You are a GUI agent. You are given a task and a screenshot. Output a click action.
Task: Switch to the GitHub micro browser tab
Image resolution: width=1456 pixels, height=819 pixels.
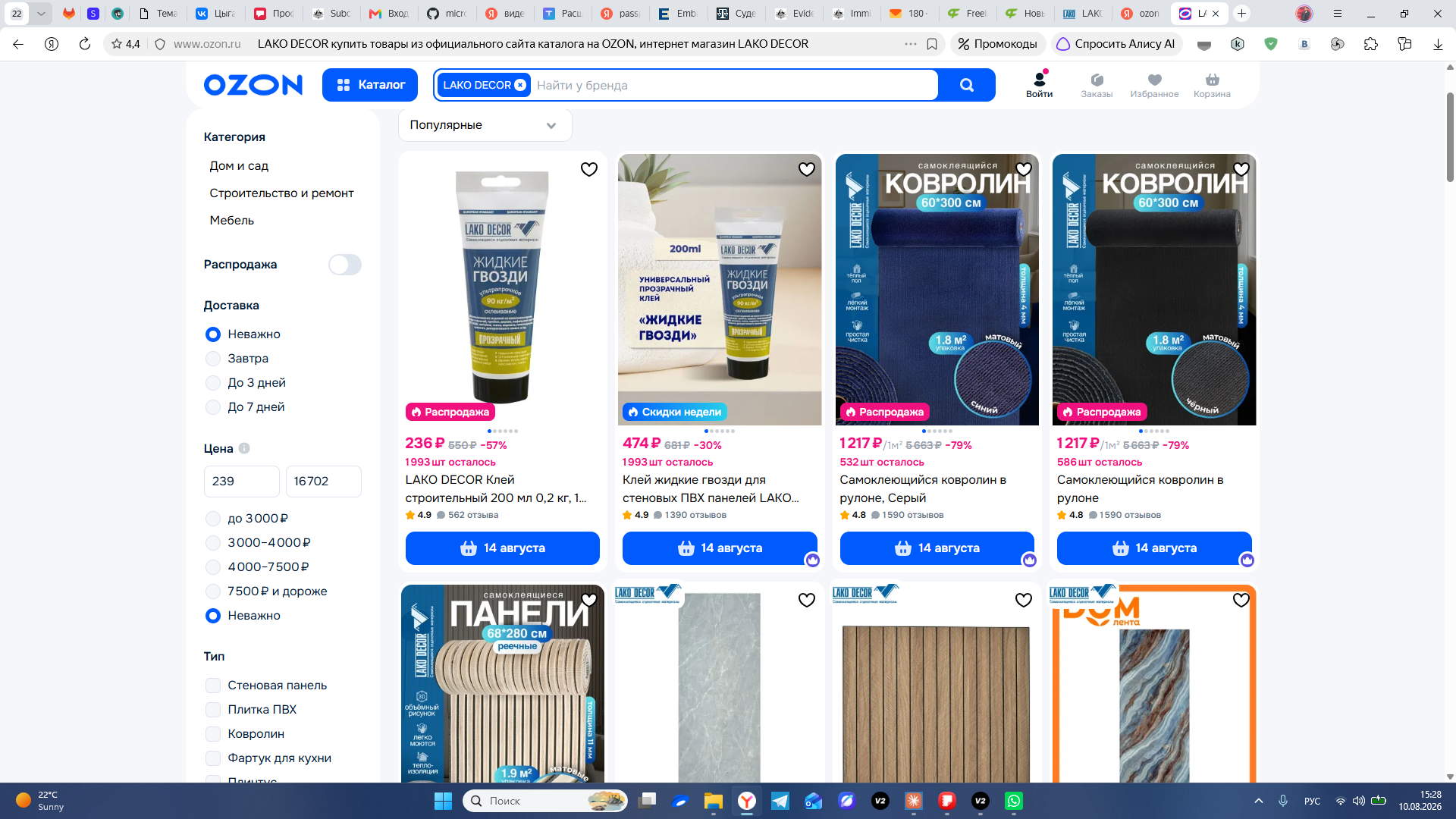tap(447, 14)
